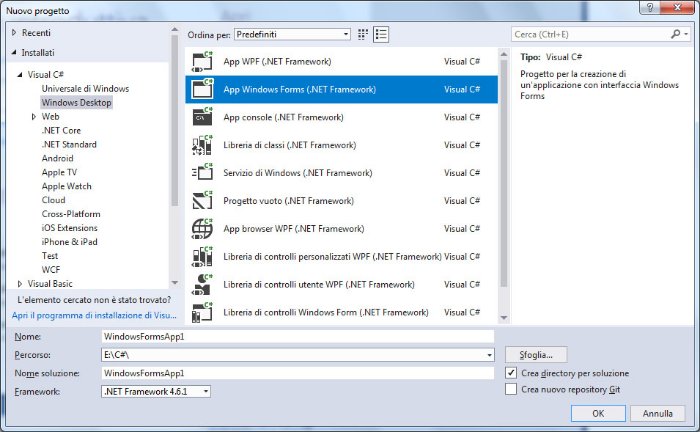Click the Sfoglia... browse button
The width and height of the screenshot is (700, 432).
point(536,355)
